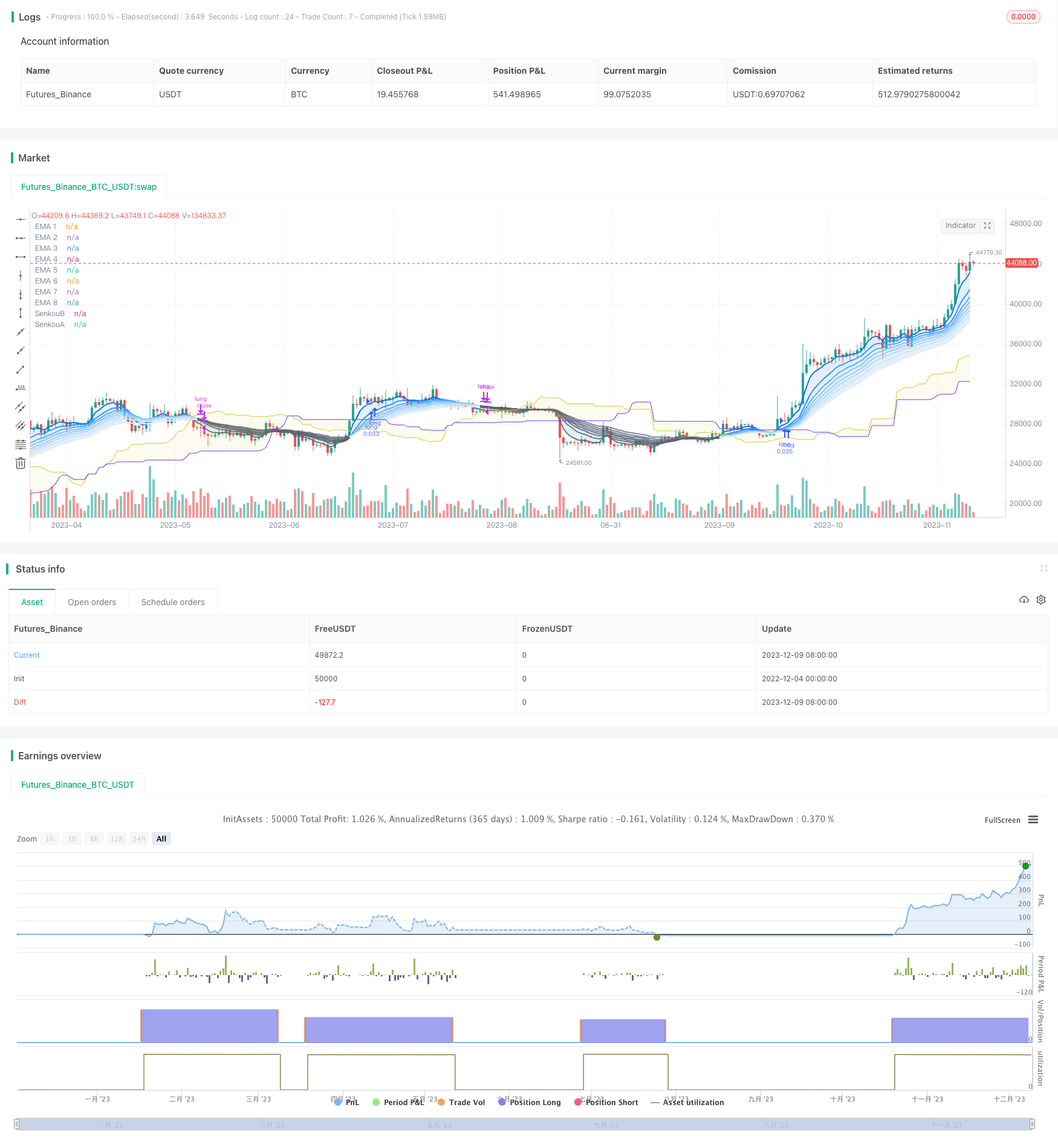Select the horizontal segment drawing tool
This screenshot has height=1148, width=1058.
(x=21, y=257)
